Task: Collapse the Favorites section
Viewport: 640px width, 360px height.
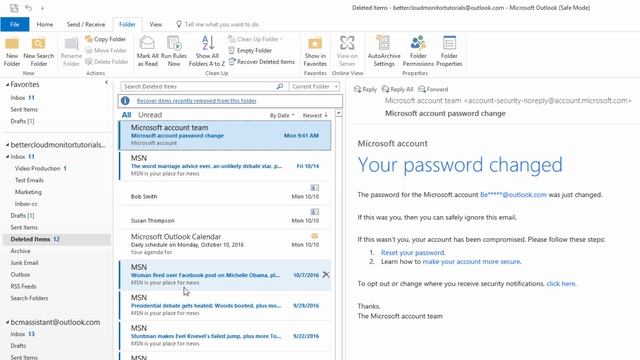Action: pyautogui.click(x=7, y=84)
